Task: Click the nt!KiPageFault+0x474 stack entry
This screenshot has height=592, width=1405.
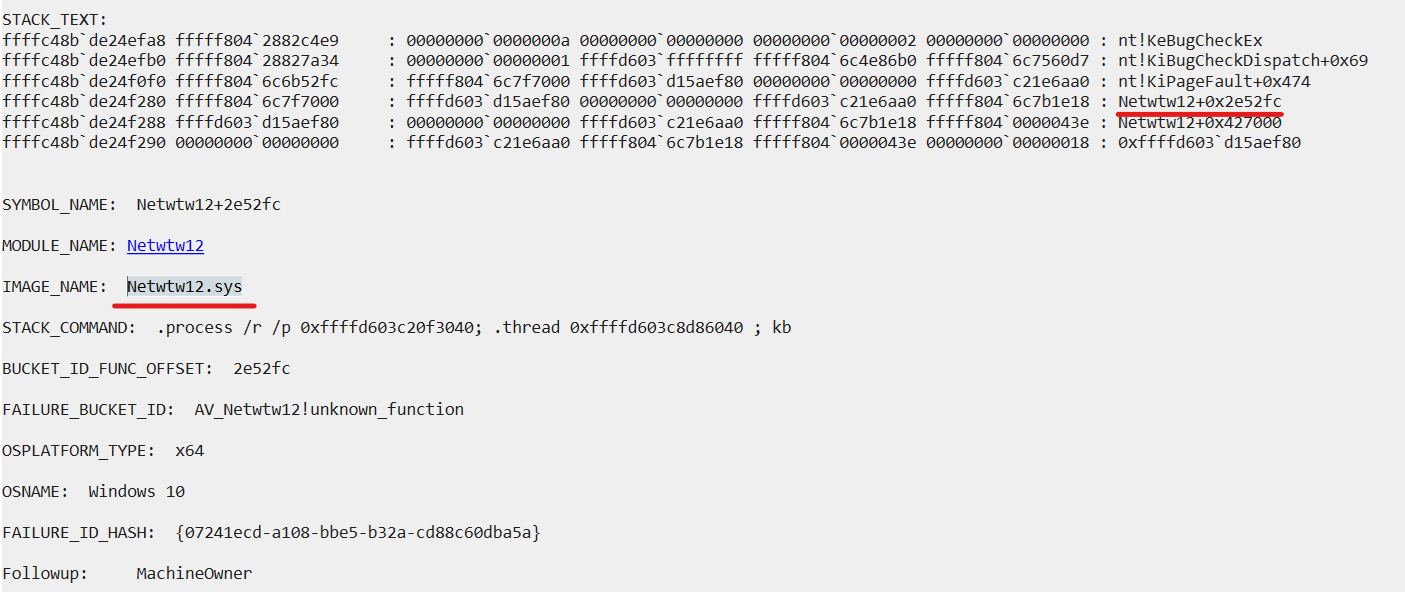Action: tap(1214, 82)
